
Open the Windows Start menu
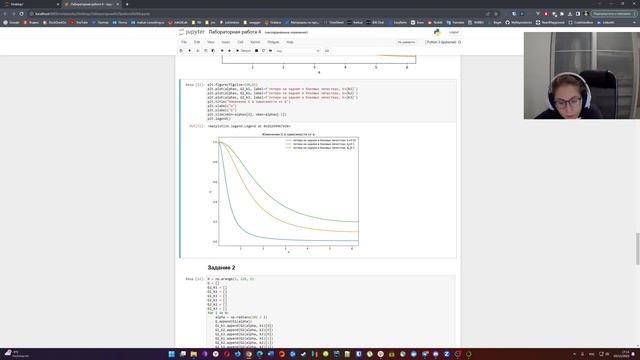(x=171, y=354)
